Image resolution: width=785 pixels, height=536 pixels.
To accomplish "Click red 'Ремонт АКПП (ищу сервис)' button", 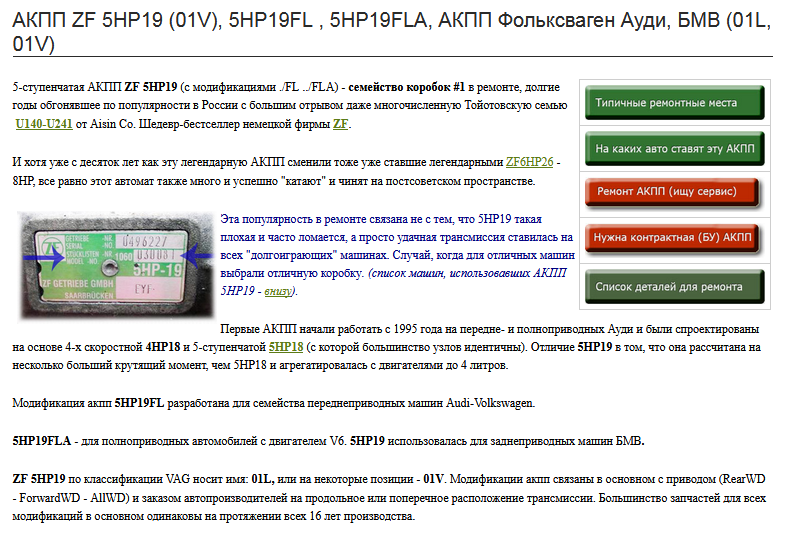I will (x=672, y=192).
